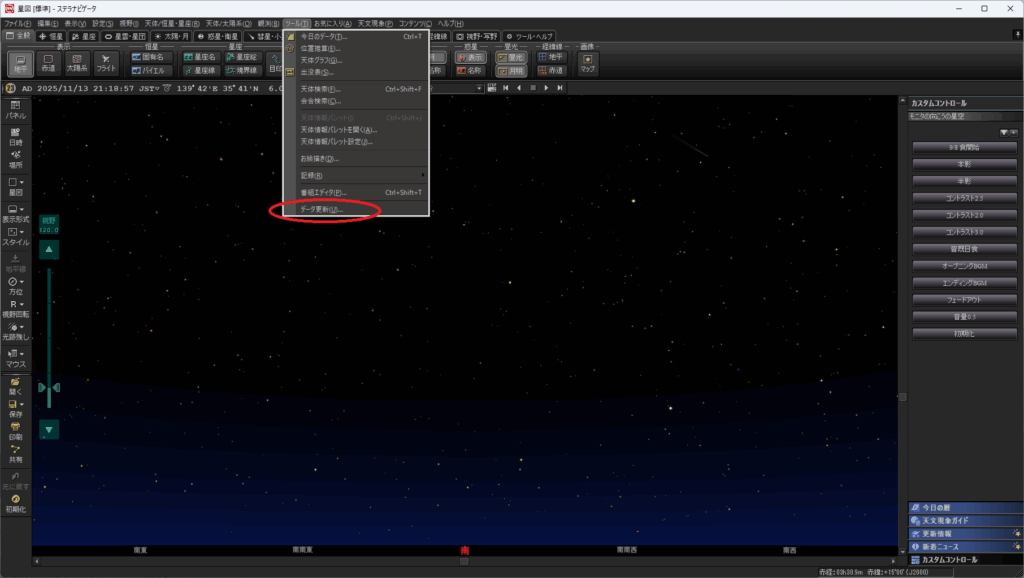Toggle the 星座名 constellation name button

pos(203,58)
